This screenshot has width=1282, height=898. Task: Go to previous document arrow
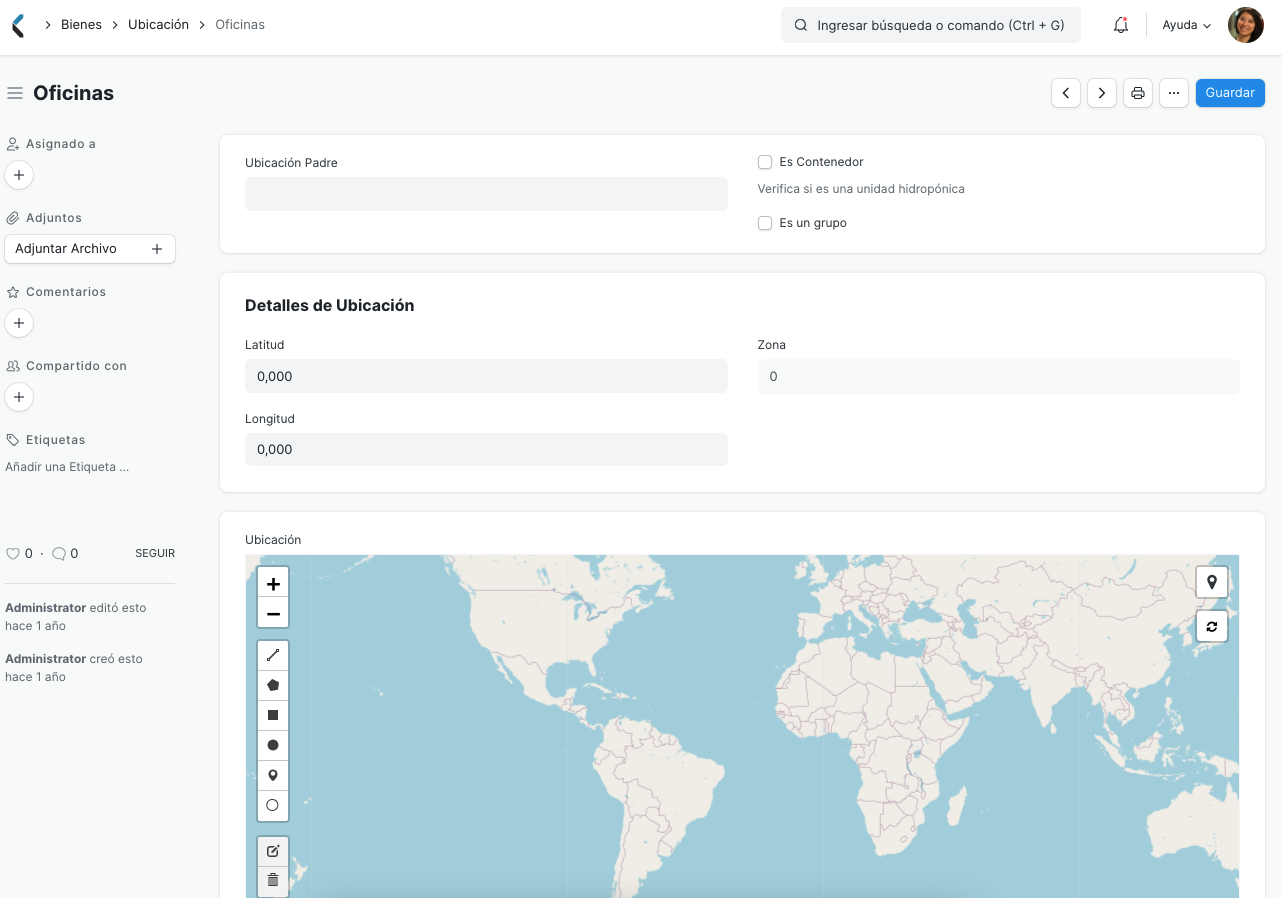coord(1066,93)
